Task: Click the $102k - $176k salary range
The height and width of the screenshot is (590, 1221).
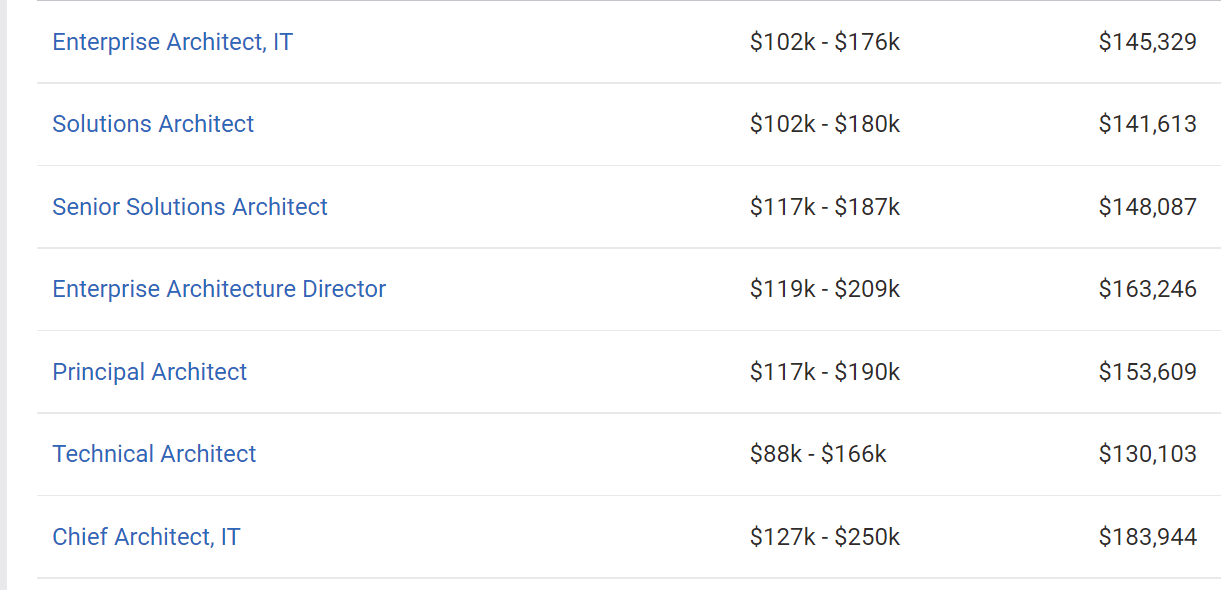Action: pos(824,42)
